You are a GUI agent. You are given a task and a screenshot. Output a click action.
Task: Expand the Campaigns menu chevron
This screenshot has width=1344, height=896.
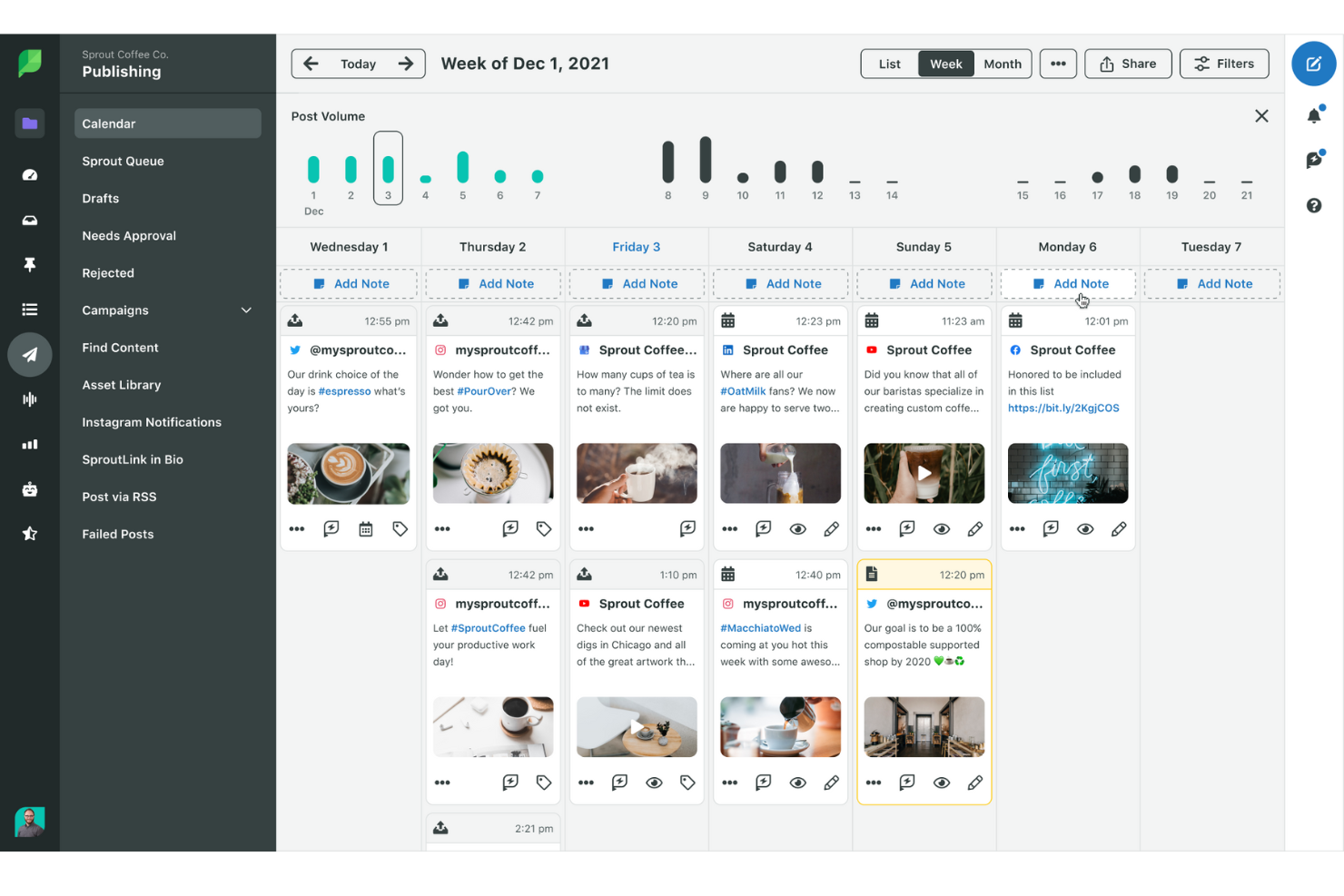tap(246, 310)
